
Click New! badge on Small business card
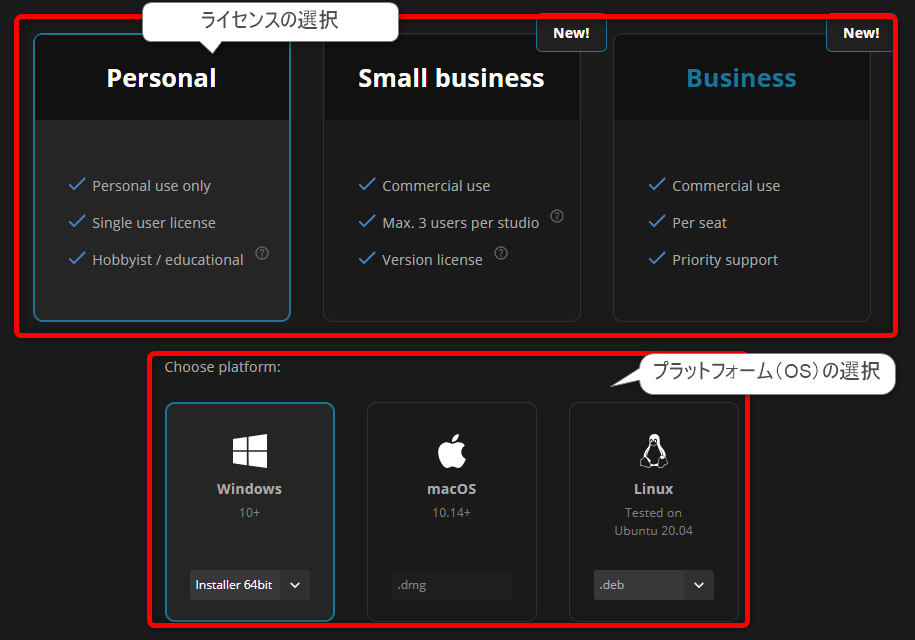pyautogui.click(x=571, y=33)
